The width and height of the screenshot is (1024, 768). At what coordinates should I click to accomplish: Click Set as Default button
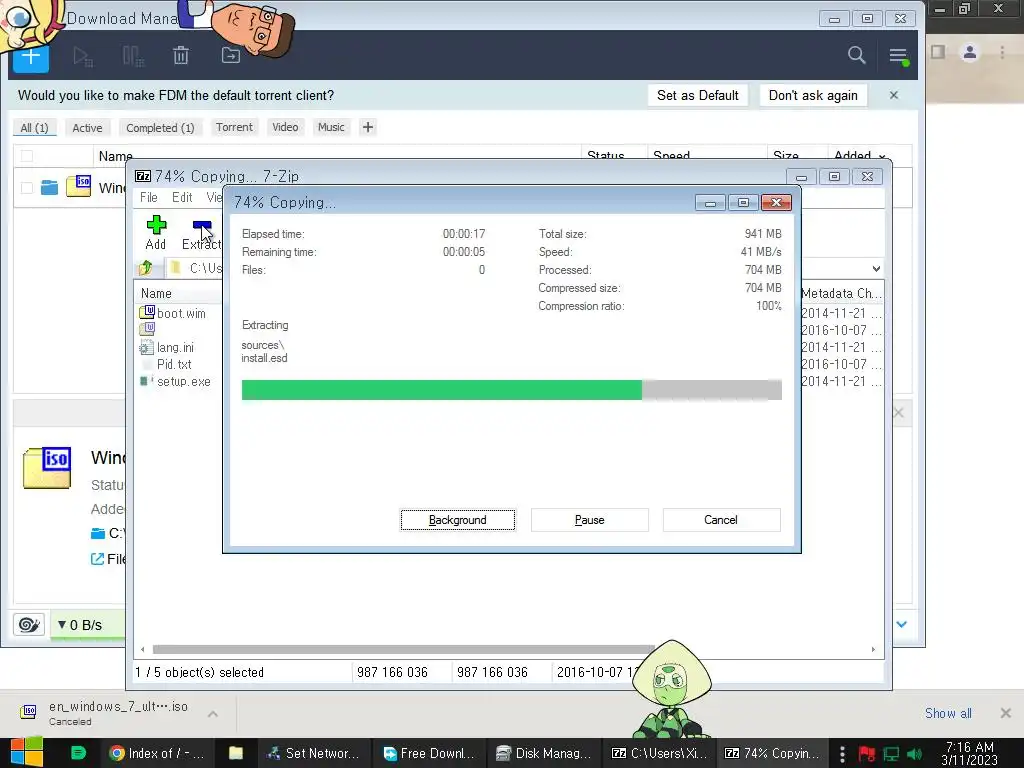tap(697, 95)
